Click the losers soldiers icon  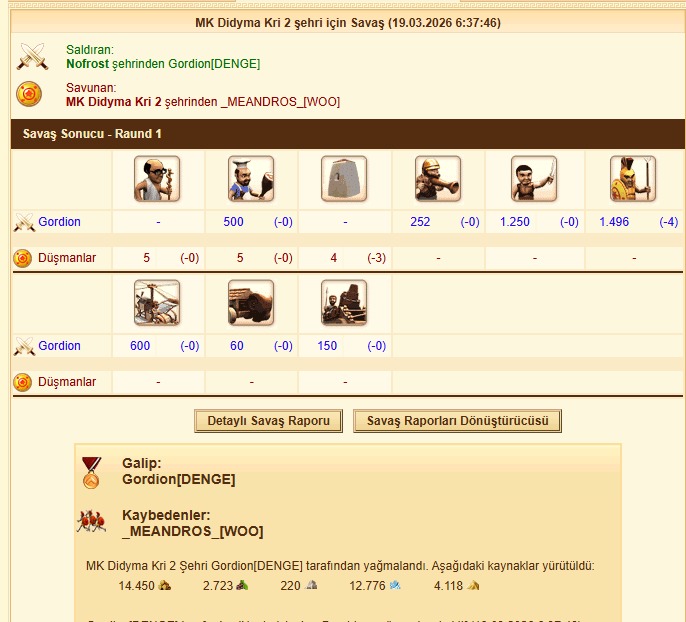tap(91, 521)
